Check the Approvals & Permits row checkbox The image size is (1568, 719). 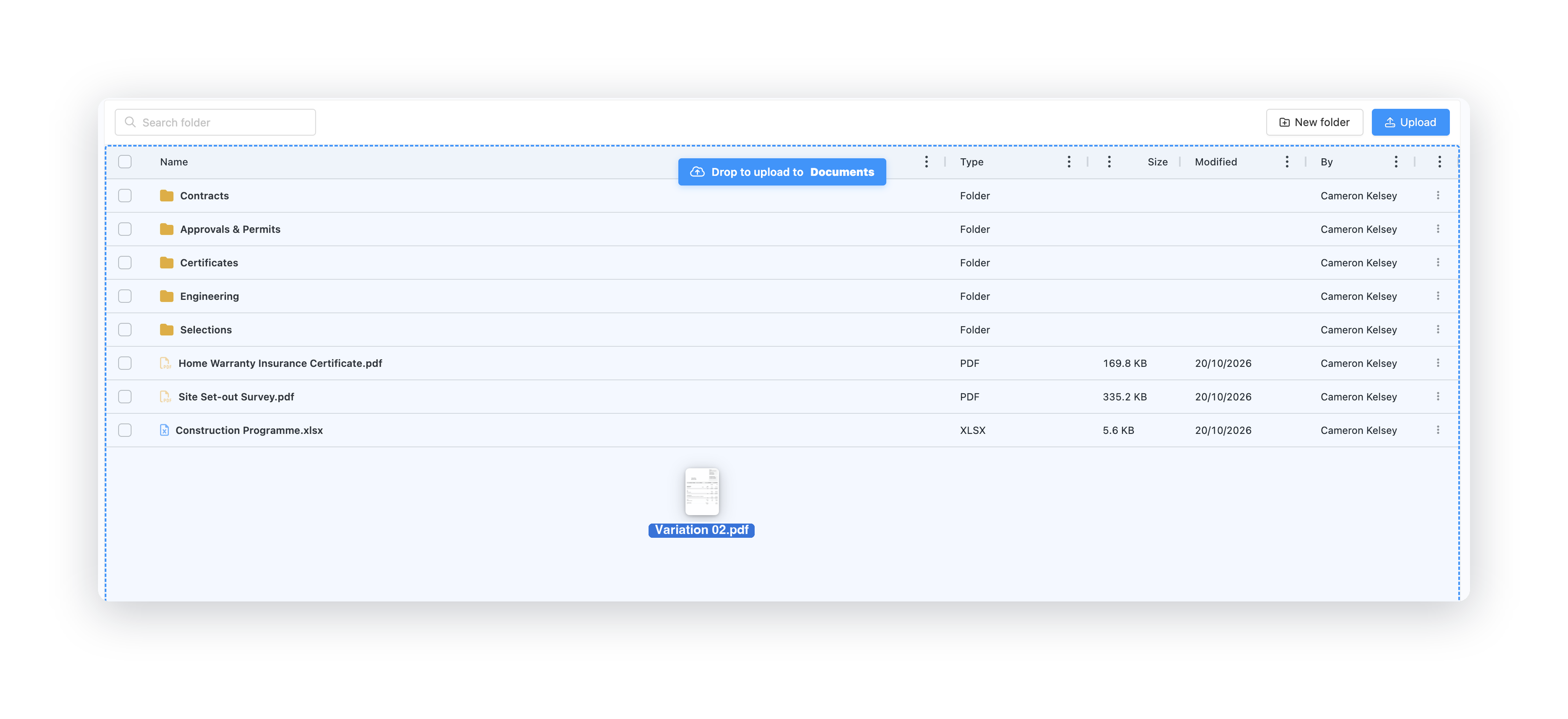coord(125,229)
